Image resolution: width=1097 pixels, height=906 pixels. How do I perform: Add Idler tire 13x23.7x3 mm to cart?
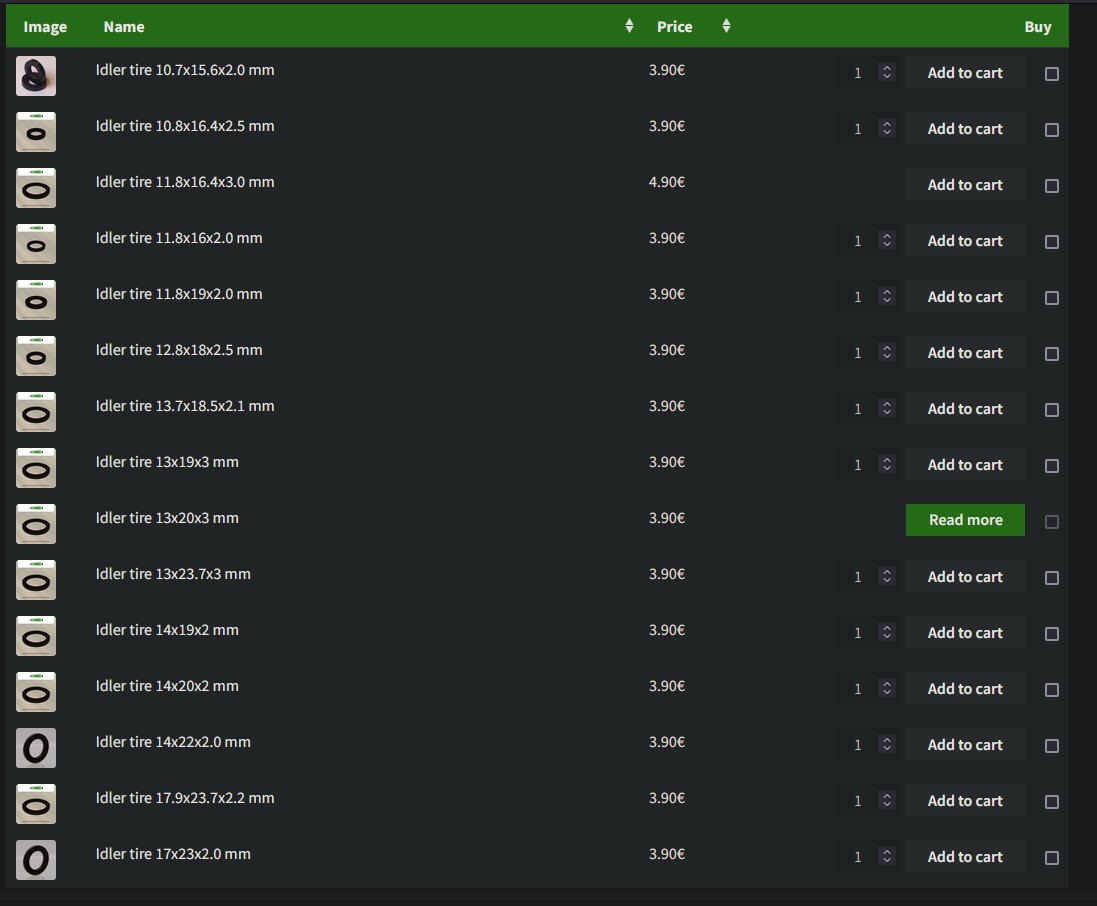point(965,576)
